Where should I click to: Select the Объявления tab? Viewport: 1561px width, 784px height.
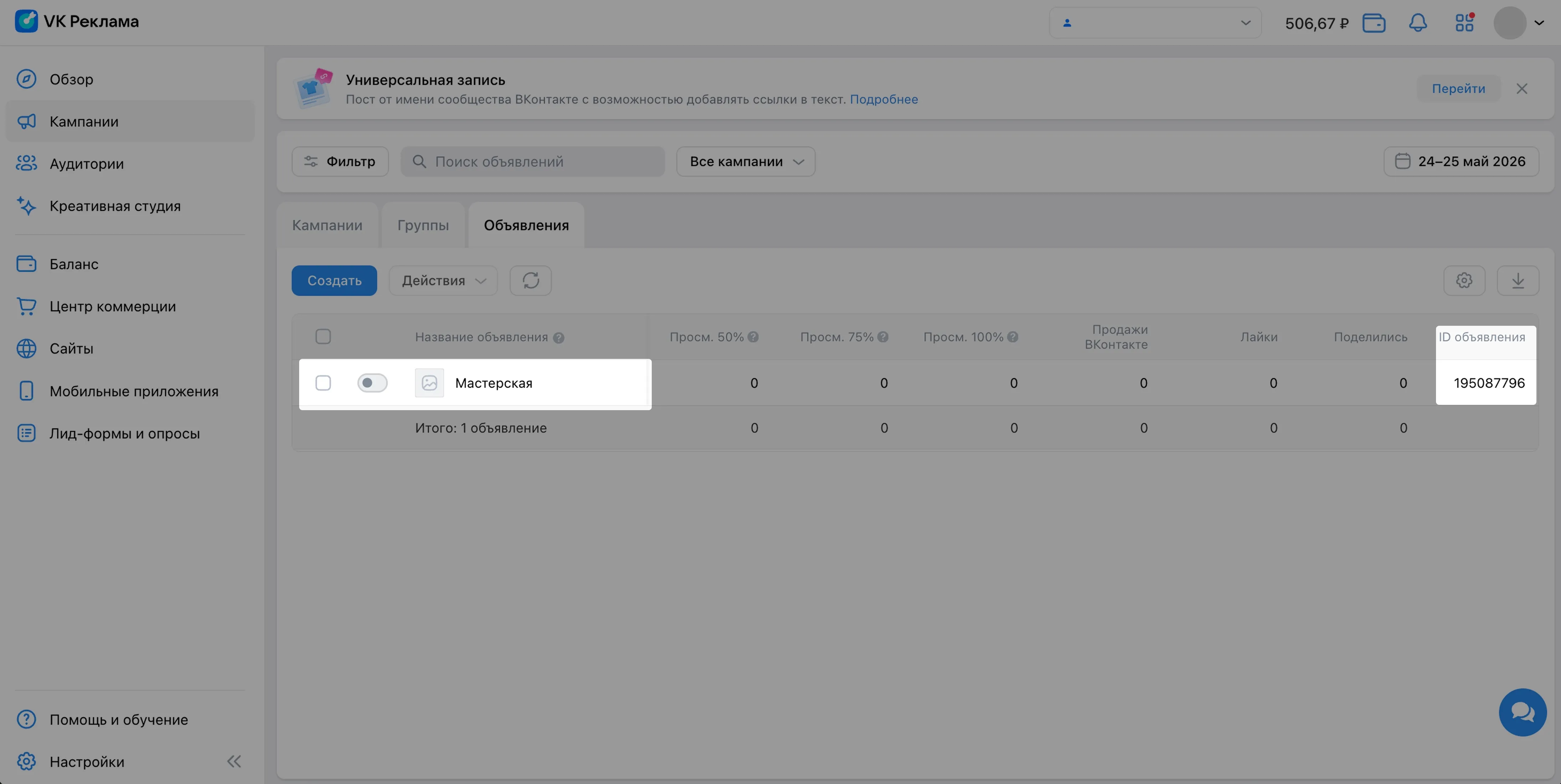pyautogui.click(x=526, y=225)
